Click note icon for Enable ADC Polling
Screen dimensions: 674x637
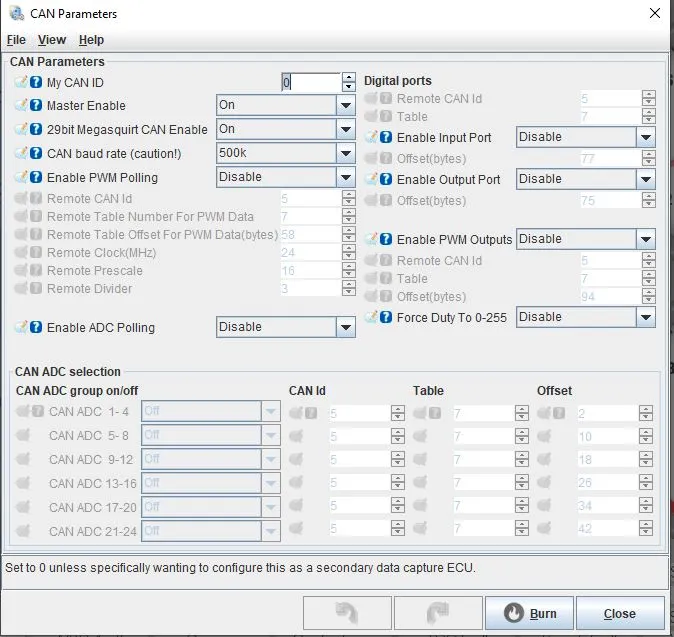(21, 327)
